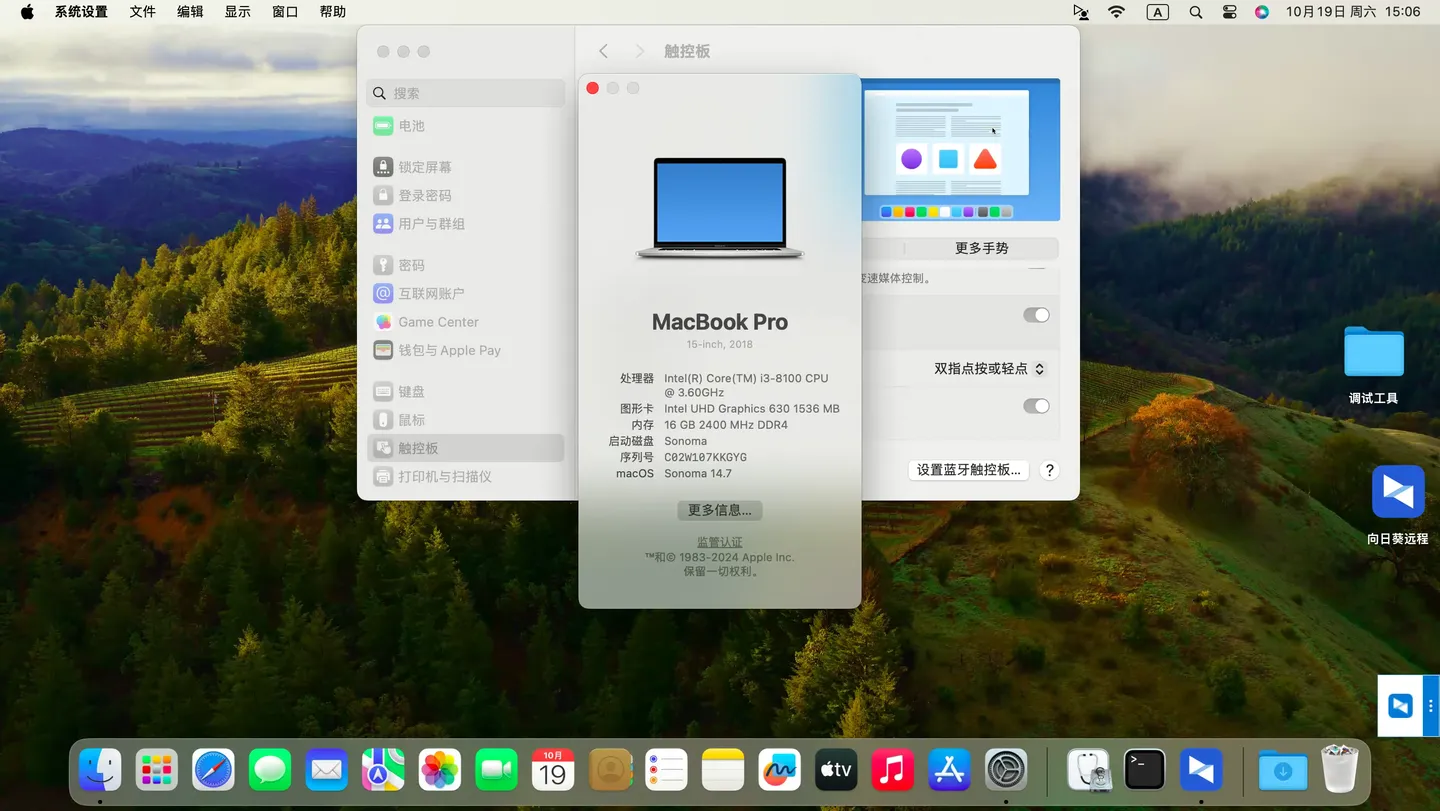The image size is (1440, 811).
Task: Click the 更多信息 button in About This Mac
Action: click(719, 510)
